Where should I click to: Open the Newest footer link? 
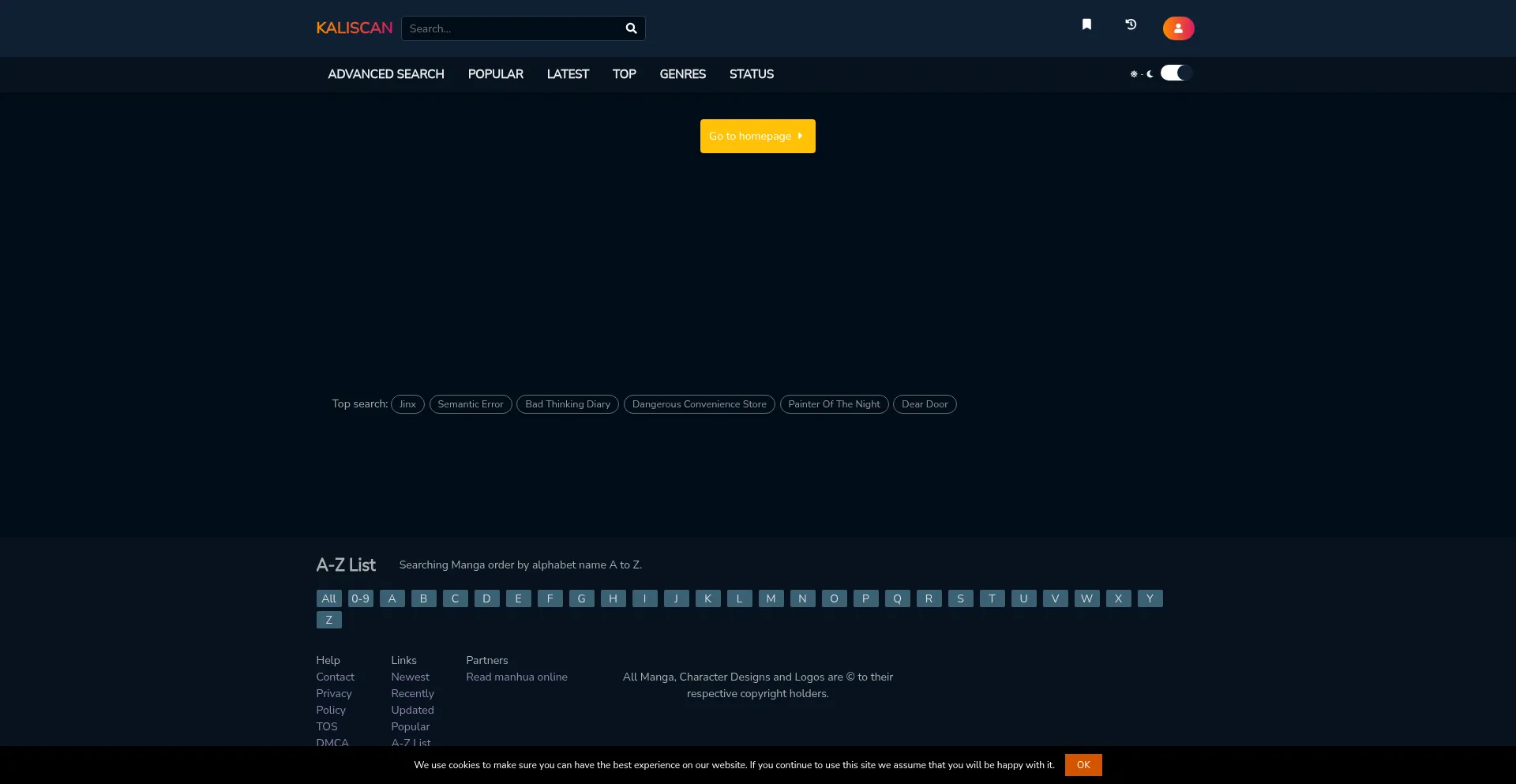coord(411,677)
